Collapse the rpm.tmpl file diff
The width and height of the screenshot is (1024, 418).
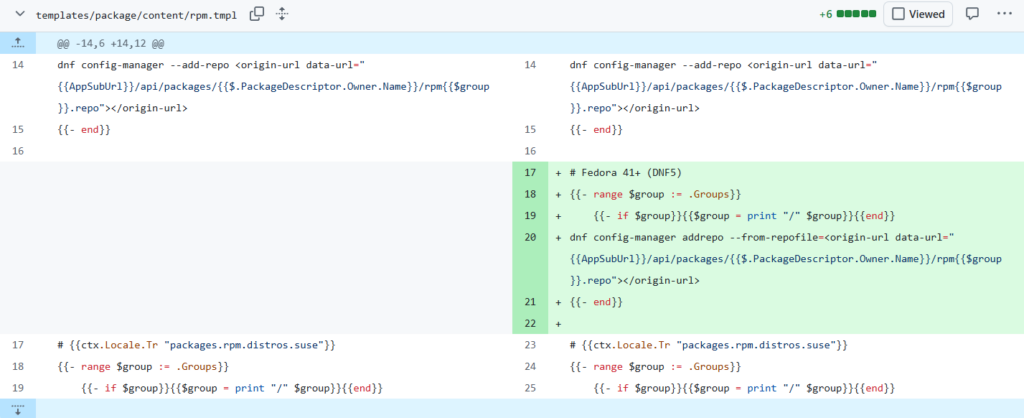pos(18,15)
